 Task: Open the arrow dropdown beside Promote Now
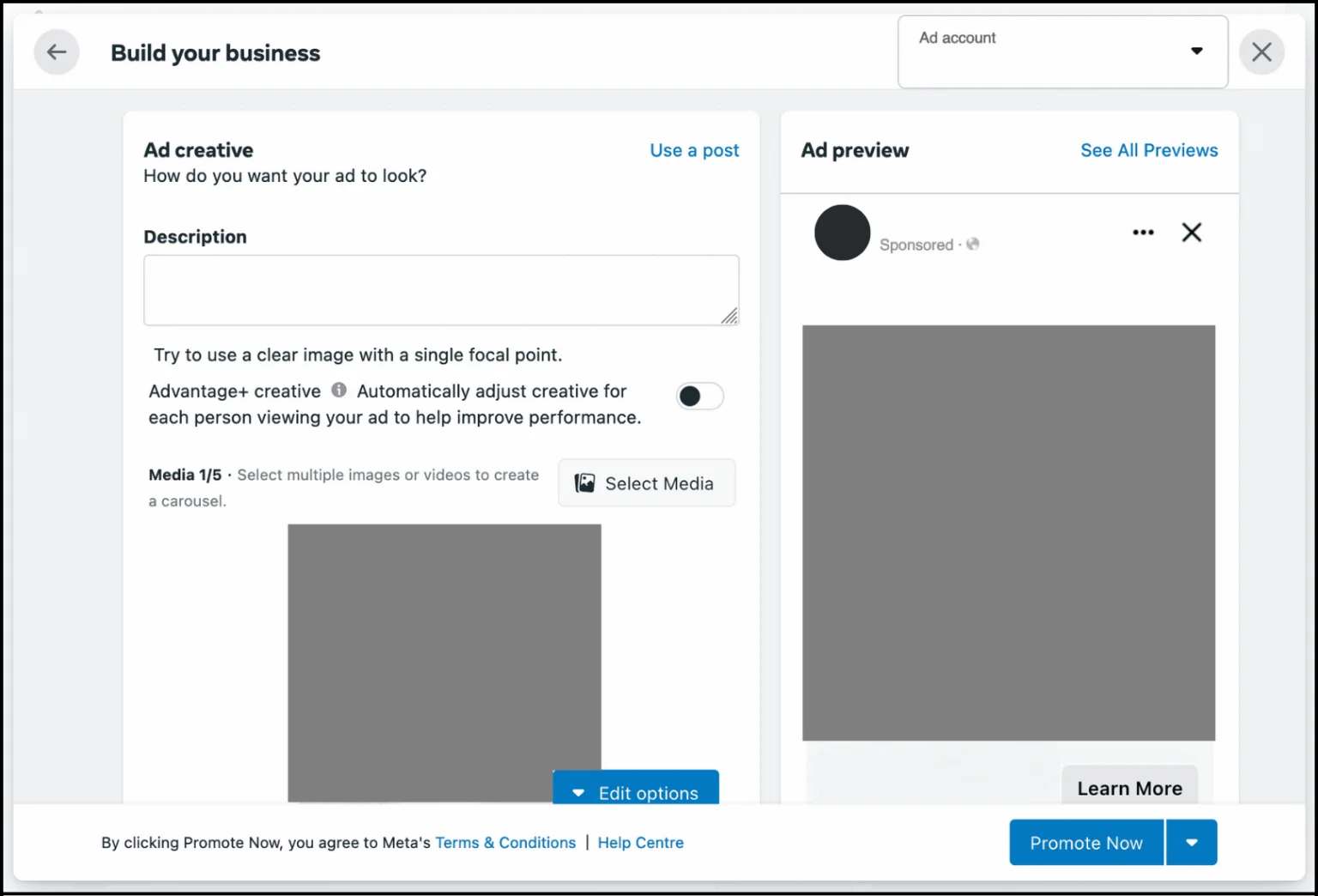click(x=1191, y=843)
